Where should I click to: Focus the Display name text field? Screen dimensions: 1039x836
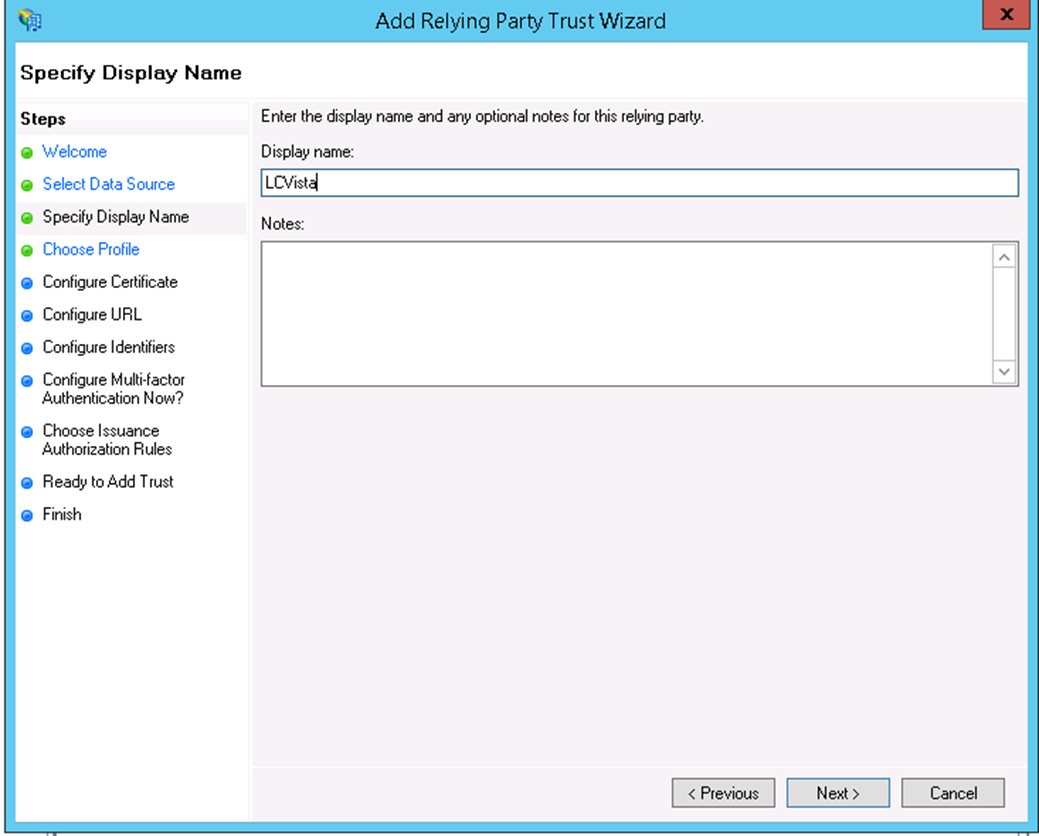pyautogui.click(x=639, y=183)
